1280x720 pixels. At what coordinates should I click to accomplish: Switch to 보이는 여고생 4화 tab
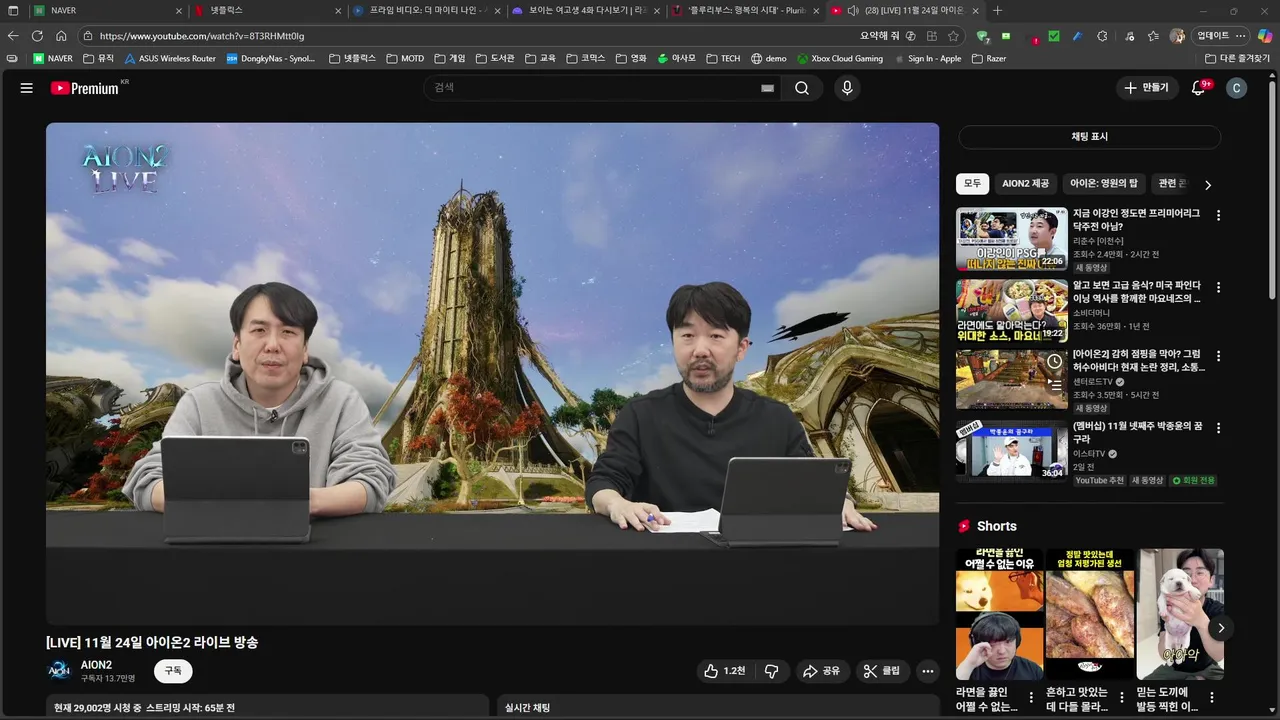click(x=585, y=11)
